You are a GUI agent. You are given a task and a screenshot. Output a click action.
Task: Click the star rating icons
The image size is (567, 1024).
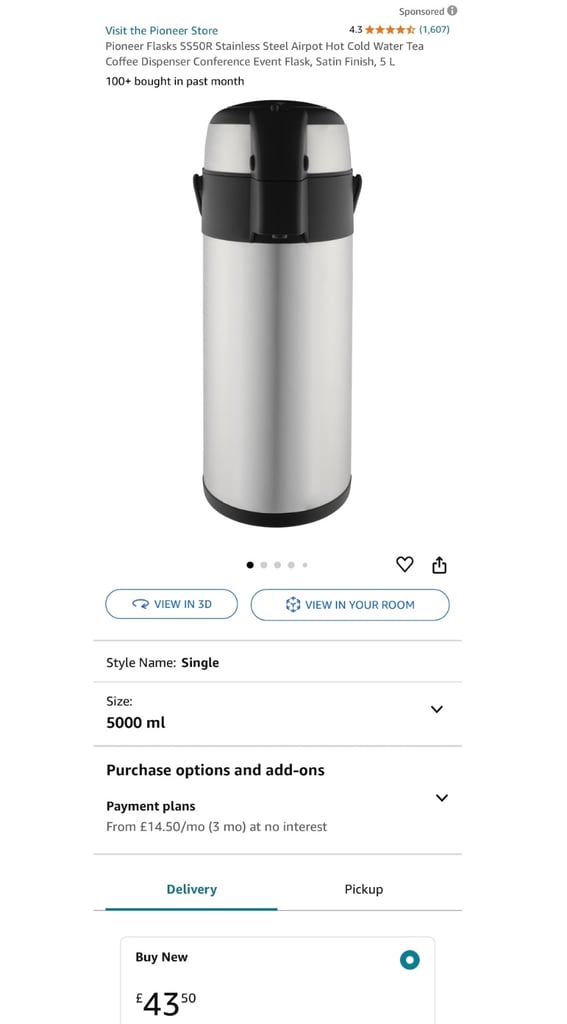pos(390,29)
